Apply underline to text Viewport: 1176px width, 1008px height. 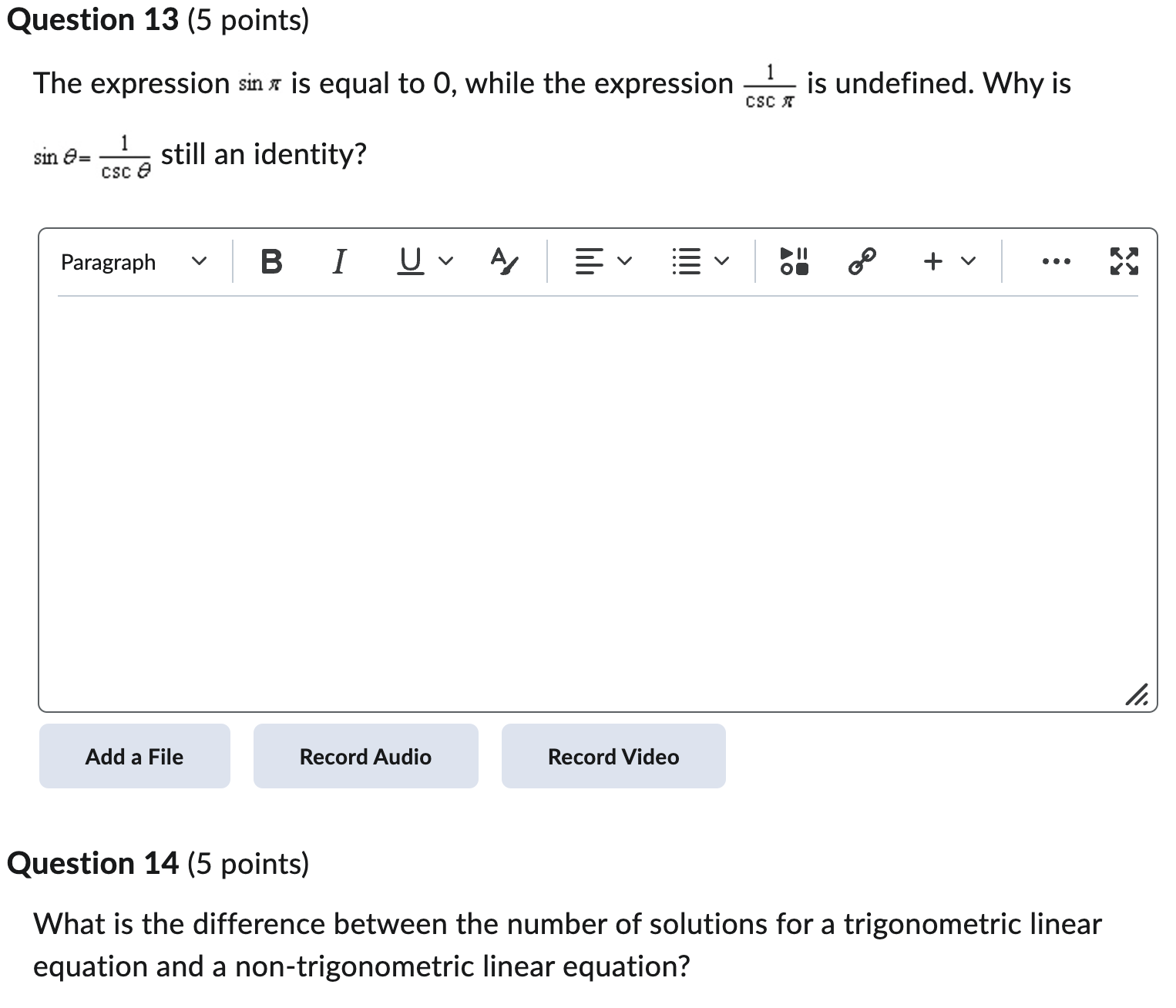tap(409, 262)
